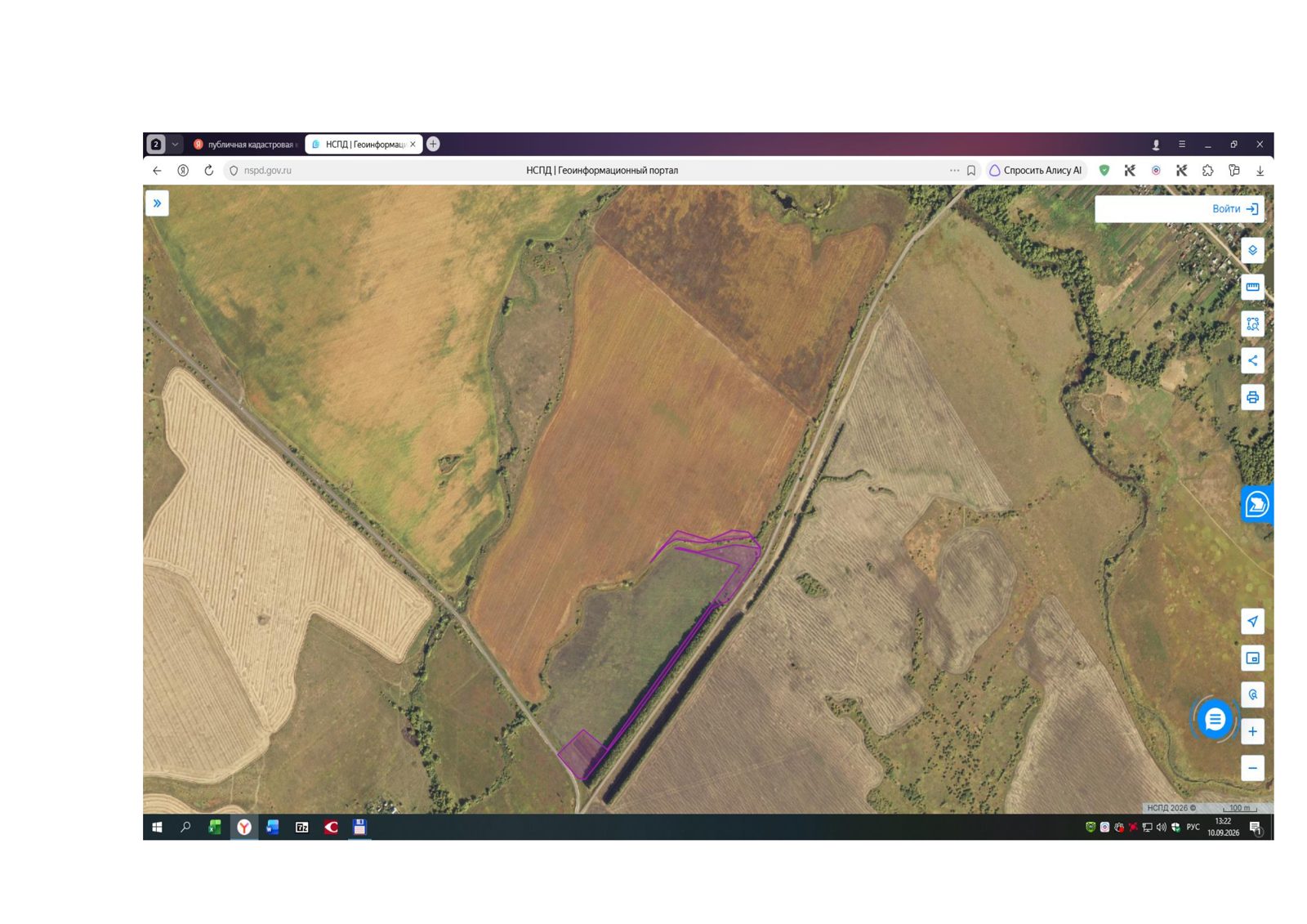
Task: Activate the area selection tool
Action: (x=1252, y=324)
